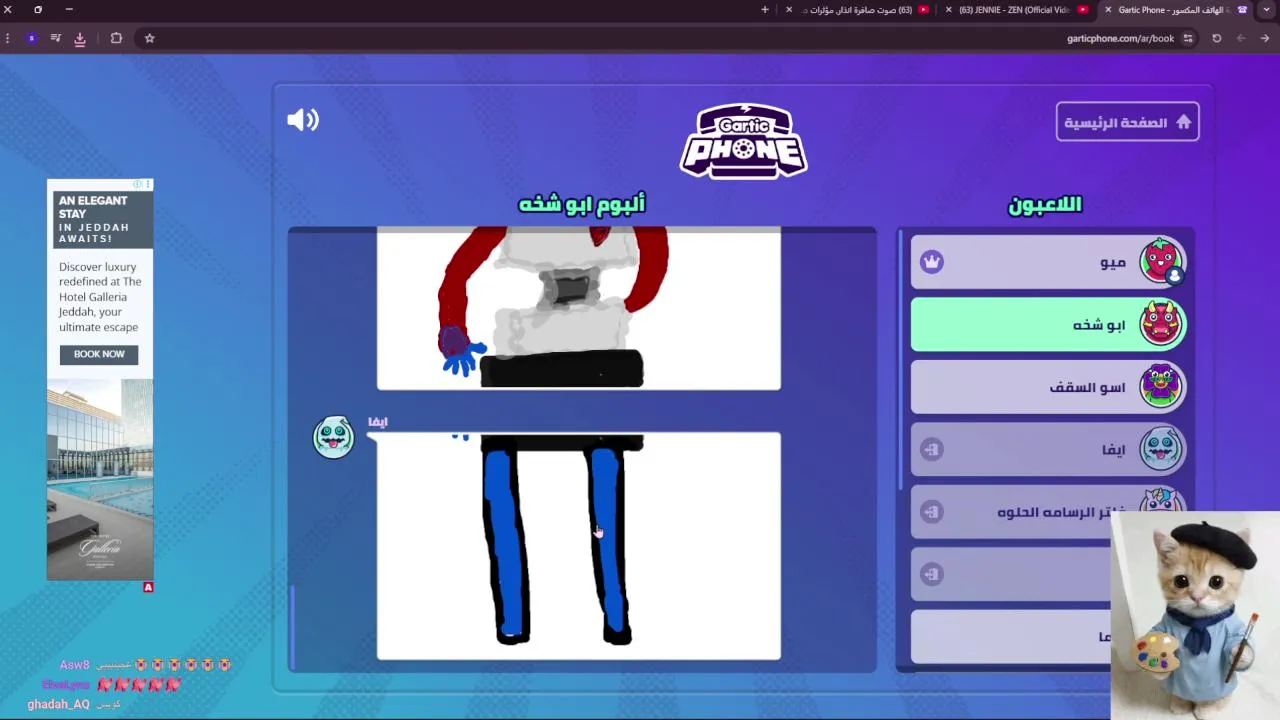Open the tab search dropdown
Image resolution: width=1280 pixels, height=720 pixels.
(1266, 10)
